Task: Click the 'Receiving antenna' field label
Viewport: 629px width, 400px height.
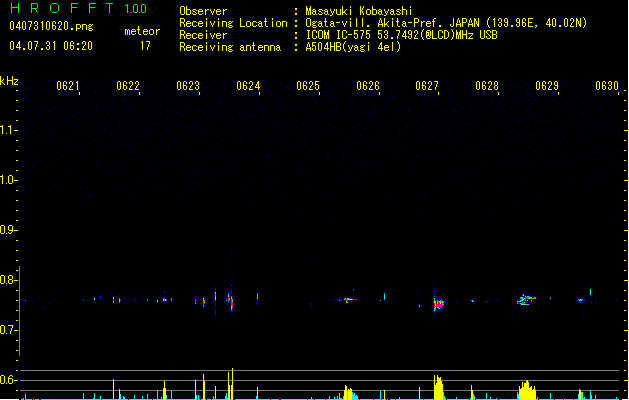Action: pyautogui.click(x=230, y=47)
